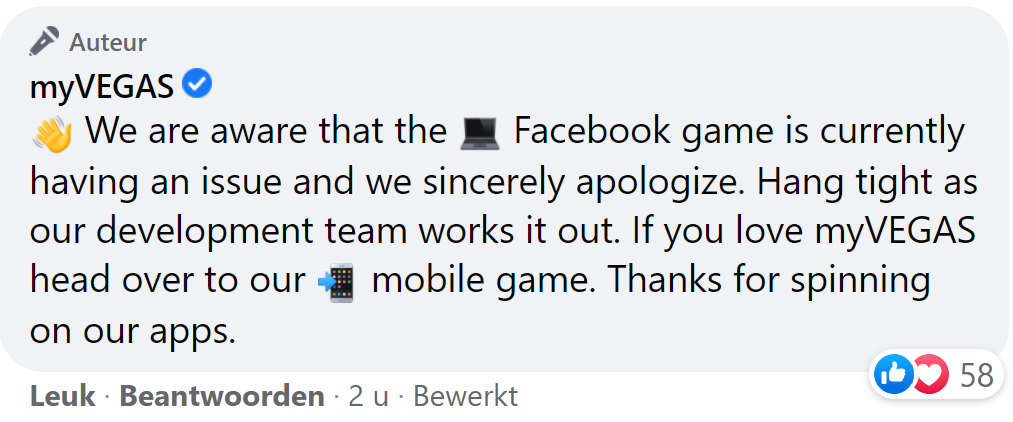Click the Auteur microphone icon
Screen dimensions: 1013x422
point(45,42)
